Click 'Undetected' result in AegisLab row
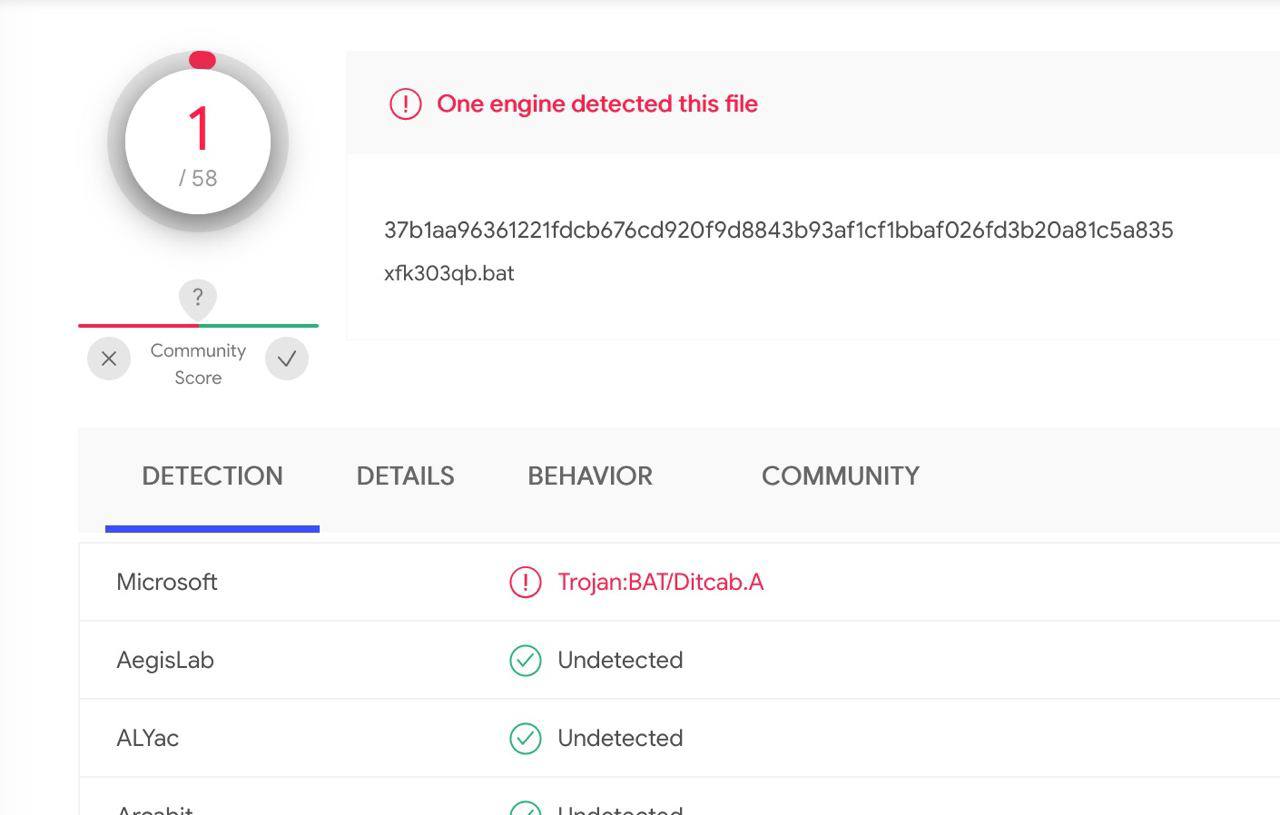Screen dimensions: 1280x815 pyautogui.click(x=620, y=660)
